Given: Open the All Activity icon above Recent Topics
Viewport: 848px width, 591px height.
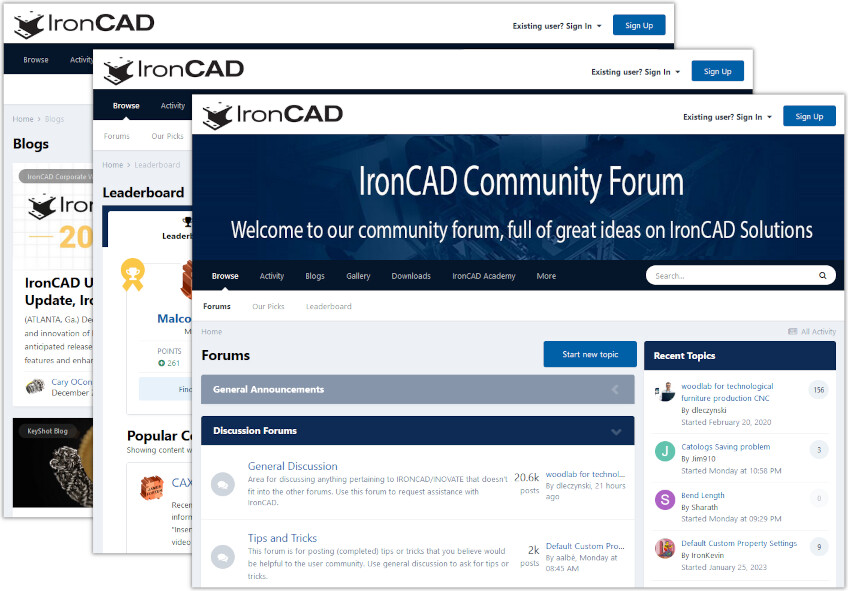Looking at the screenshot, I should [795, 331].
